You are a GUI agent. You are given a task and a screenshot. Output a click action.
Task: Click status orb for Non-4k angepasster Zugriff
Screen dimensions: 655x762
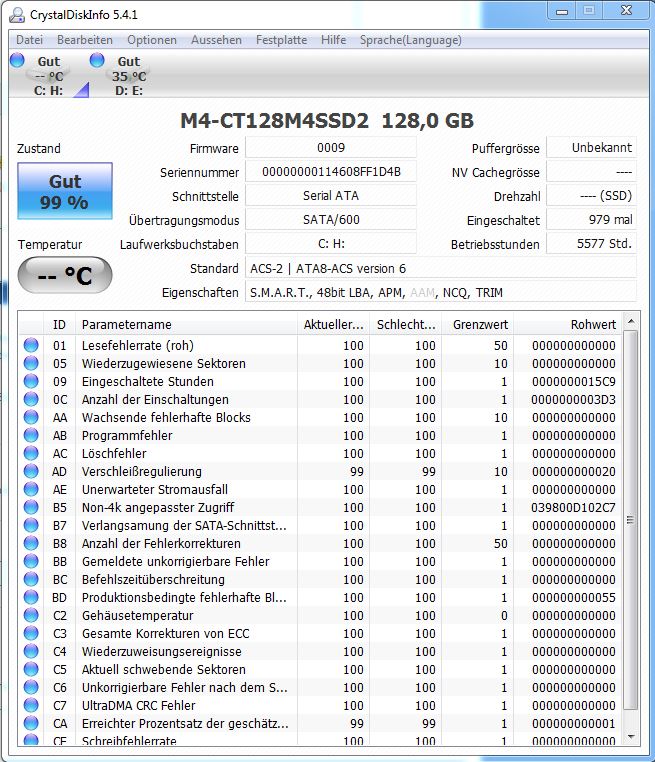(31, 507)
